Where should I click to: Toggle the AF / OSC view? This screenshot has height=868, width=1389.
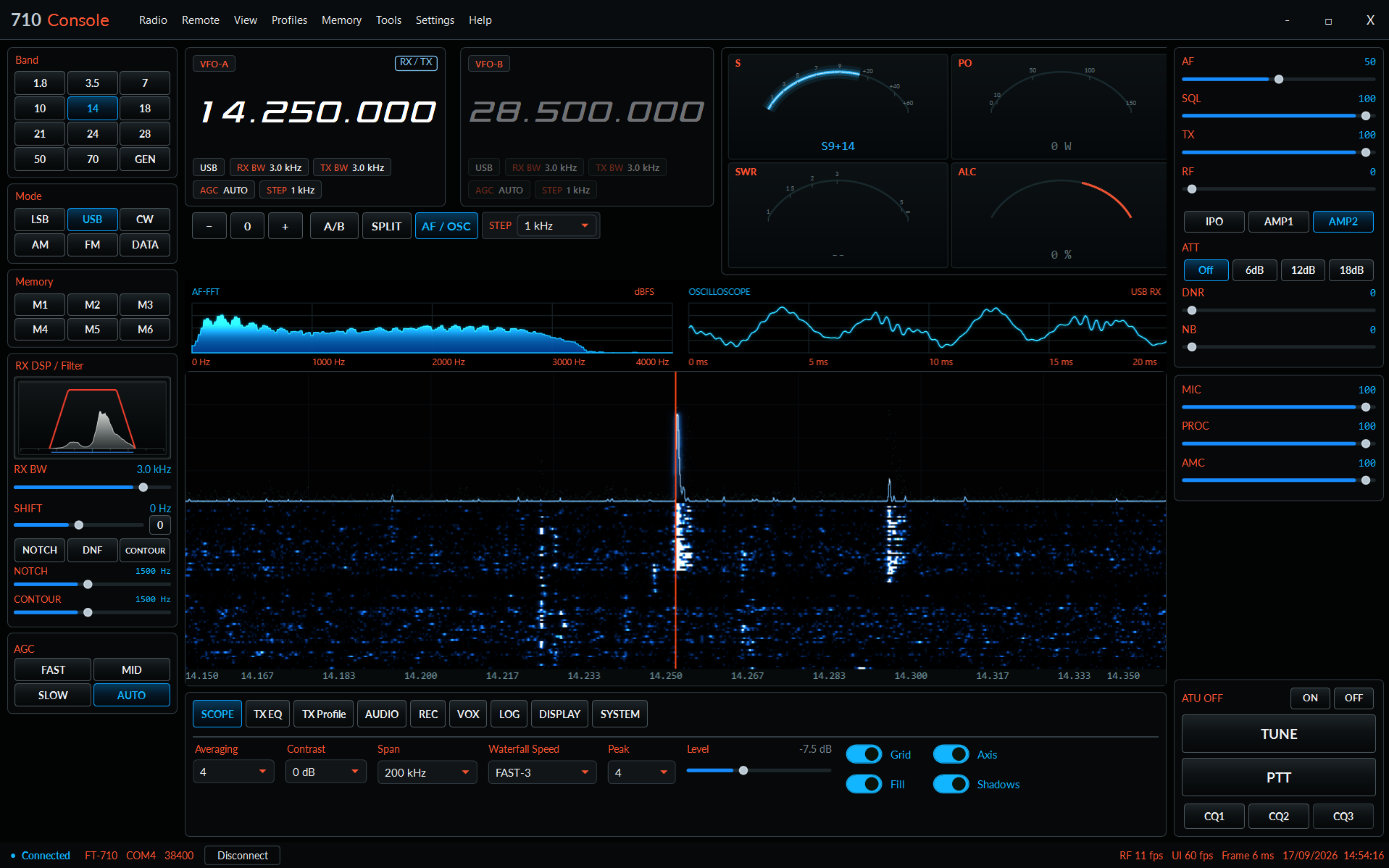(446, 226)
